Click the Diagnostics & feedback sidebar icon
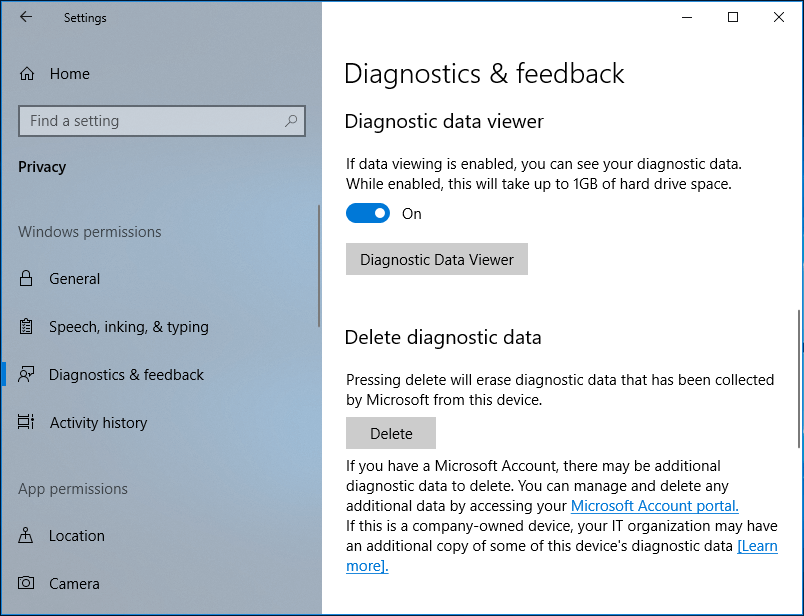This screenshot has width=804, height=616. click(x=27, y=375)
